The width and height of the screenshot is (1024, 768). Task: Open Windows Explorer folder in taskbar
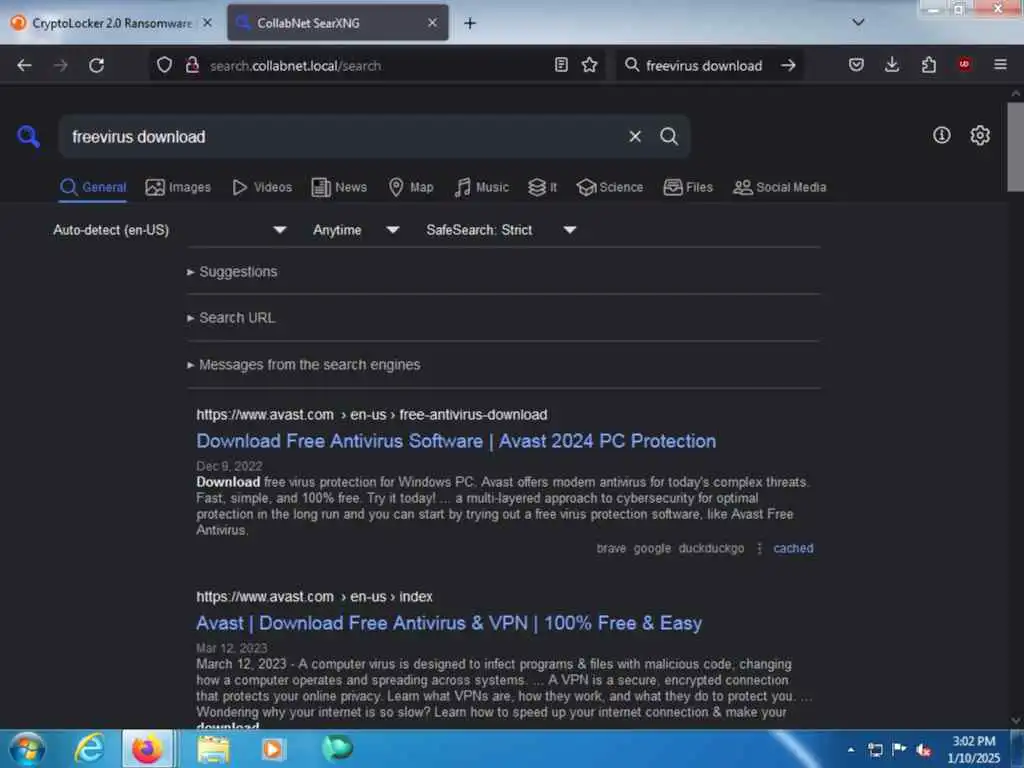pos(213,749)
